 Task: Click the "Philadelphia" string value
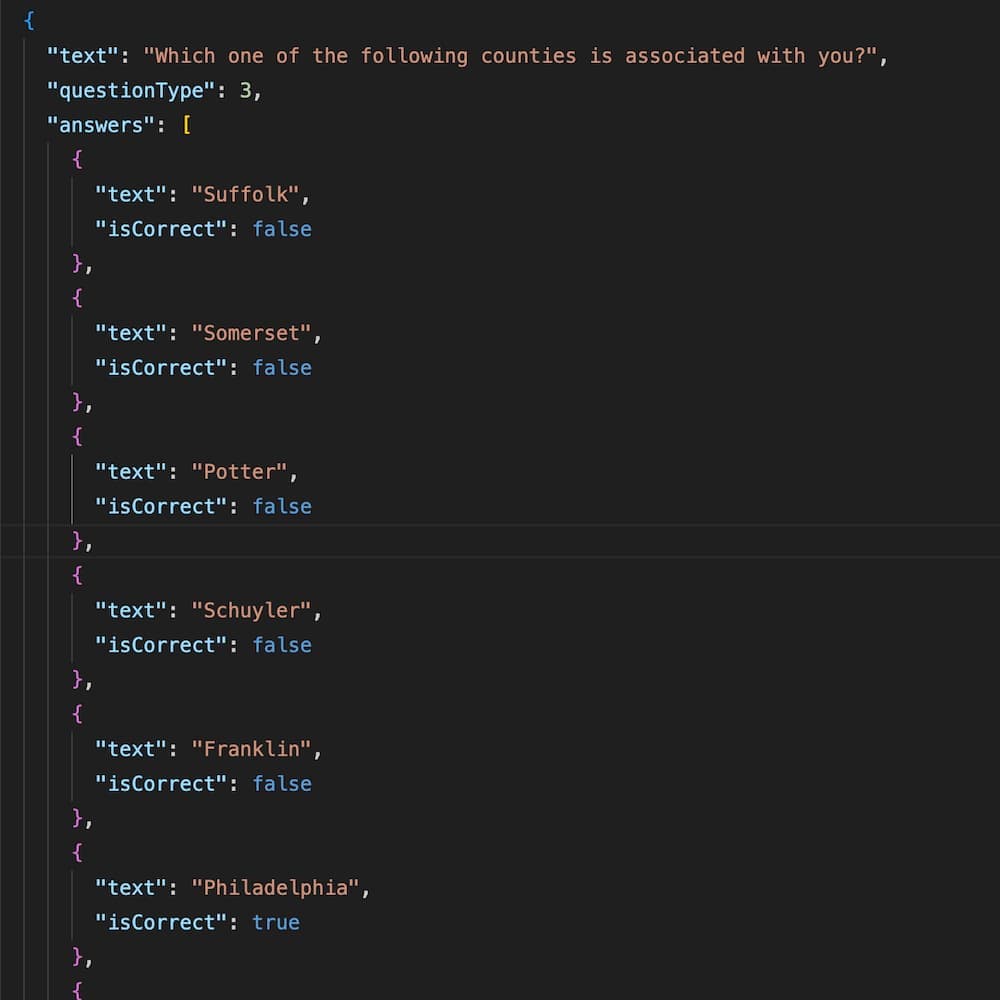[x=275, y=887]
